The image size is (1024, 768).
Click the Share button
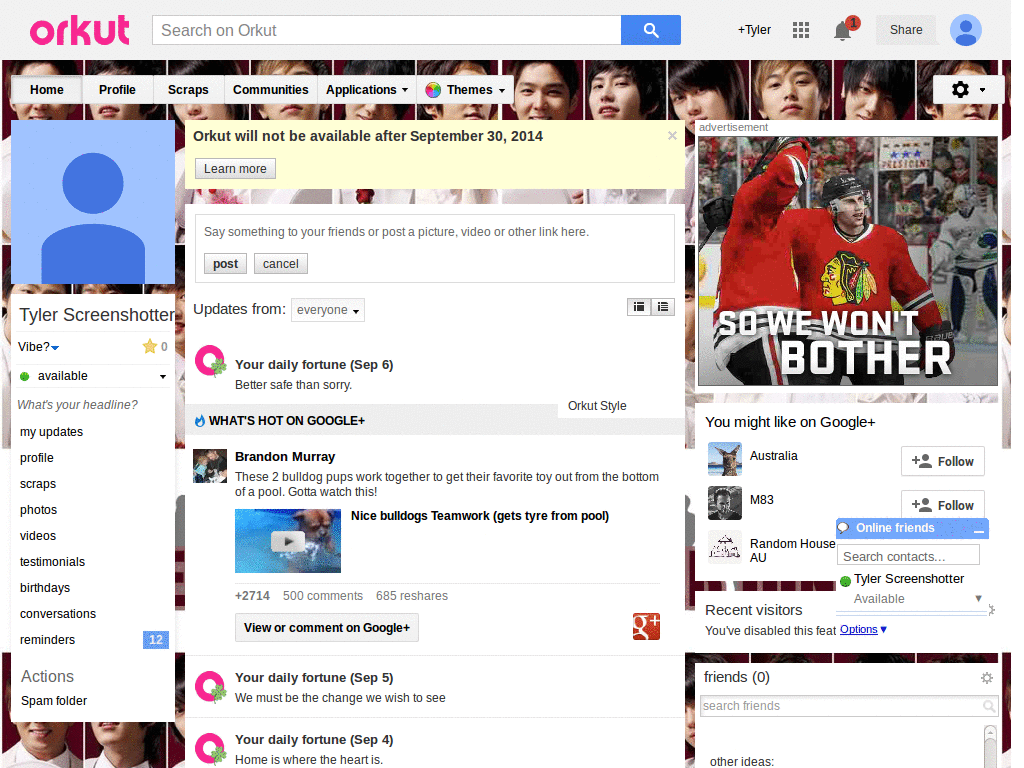pos(906,30)
